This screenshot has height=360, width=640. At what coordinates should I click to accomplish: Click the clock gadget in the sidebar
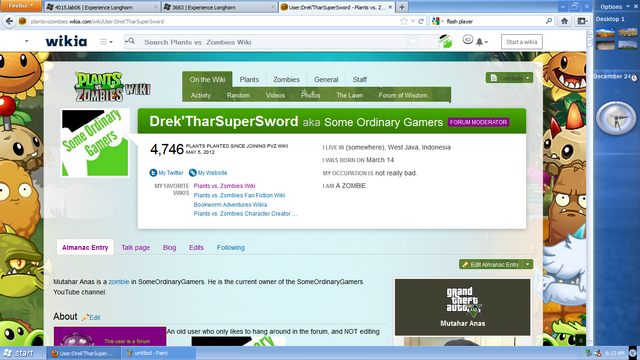point(616,118)
